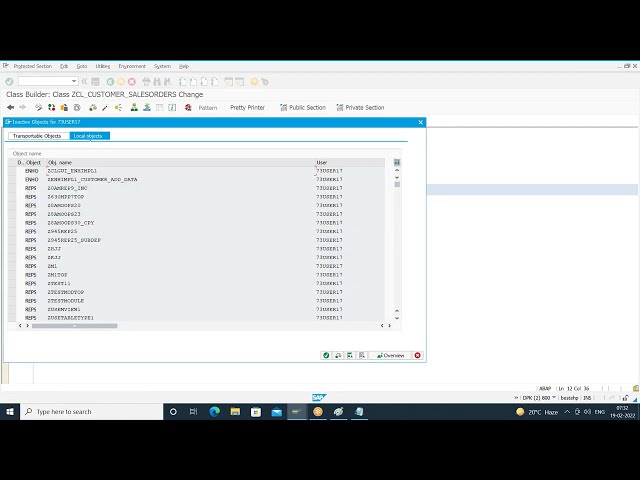The image size is (640, 480).
Task: Click the Deselect All icon in the dialog footer
Action: 362,356
